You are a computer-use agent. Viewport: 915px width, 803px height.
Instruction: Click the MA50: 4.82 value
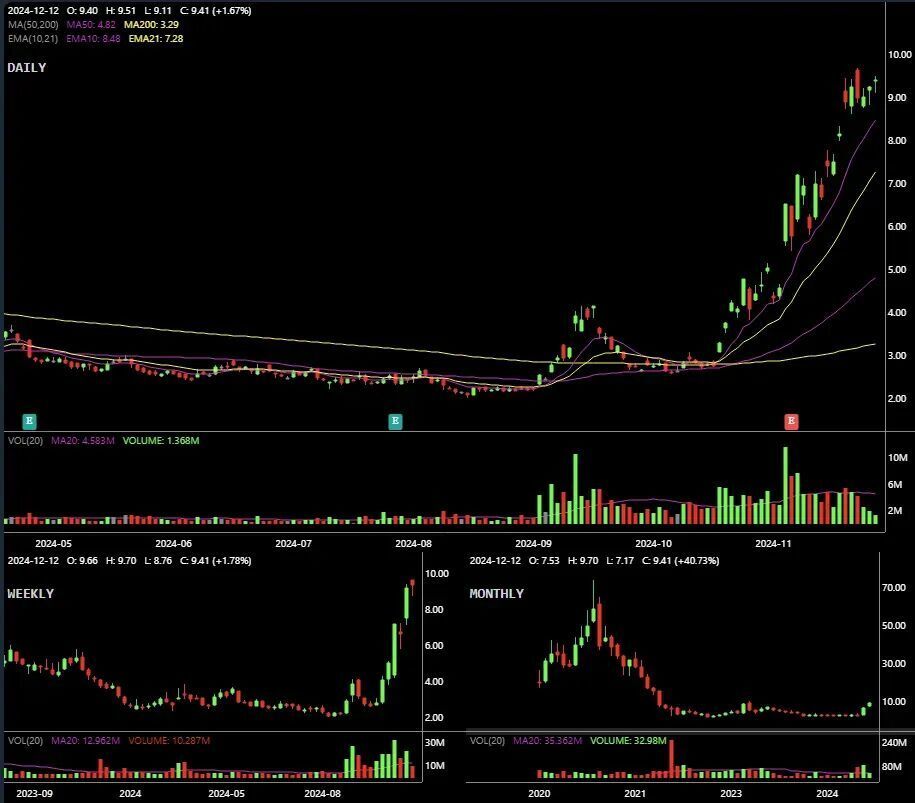pos(91,25)
